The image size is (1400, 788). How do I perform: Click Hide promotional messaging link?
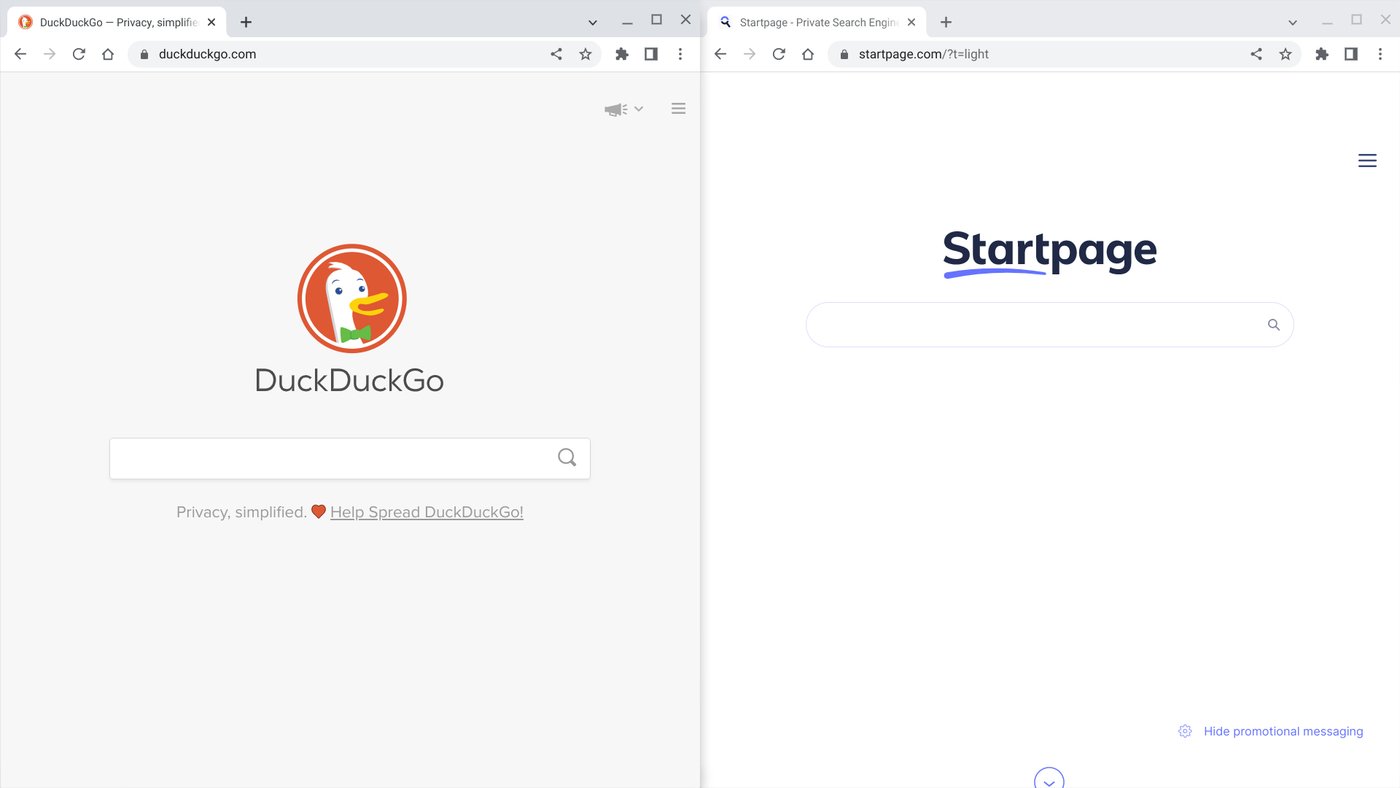point(1283,731)
